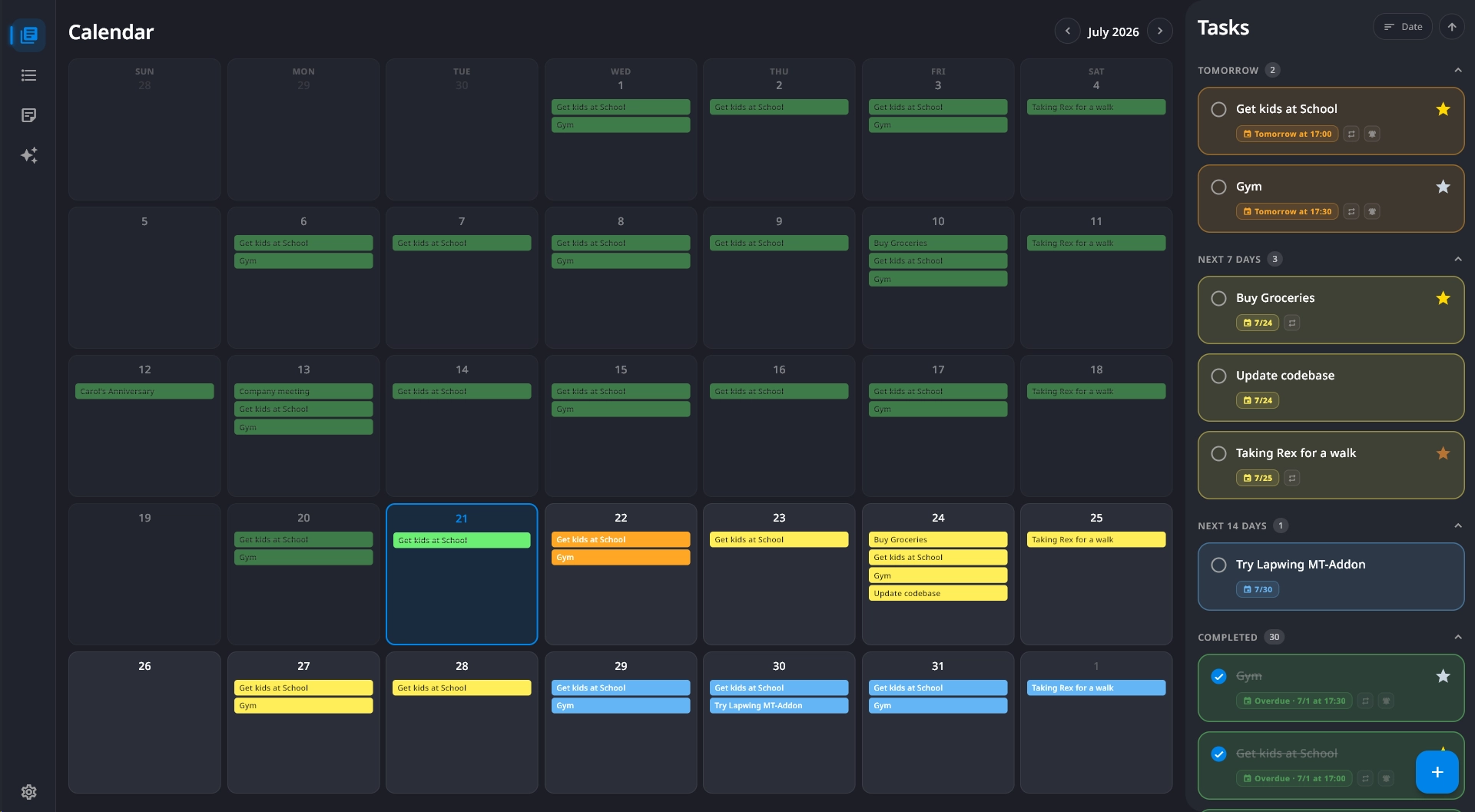
Task: Add a new task with the plus button
Action: tap(1437, 772)
